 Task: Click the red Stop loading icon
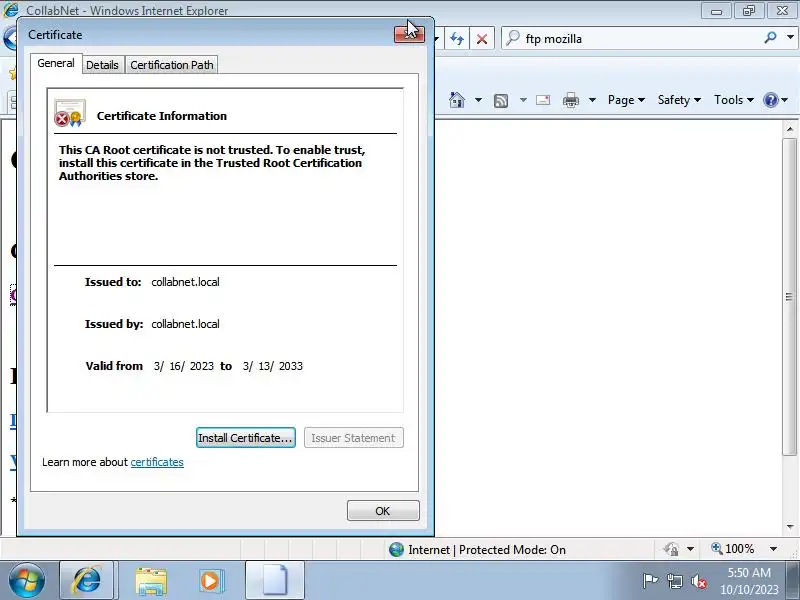point(482,39)
